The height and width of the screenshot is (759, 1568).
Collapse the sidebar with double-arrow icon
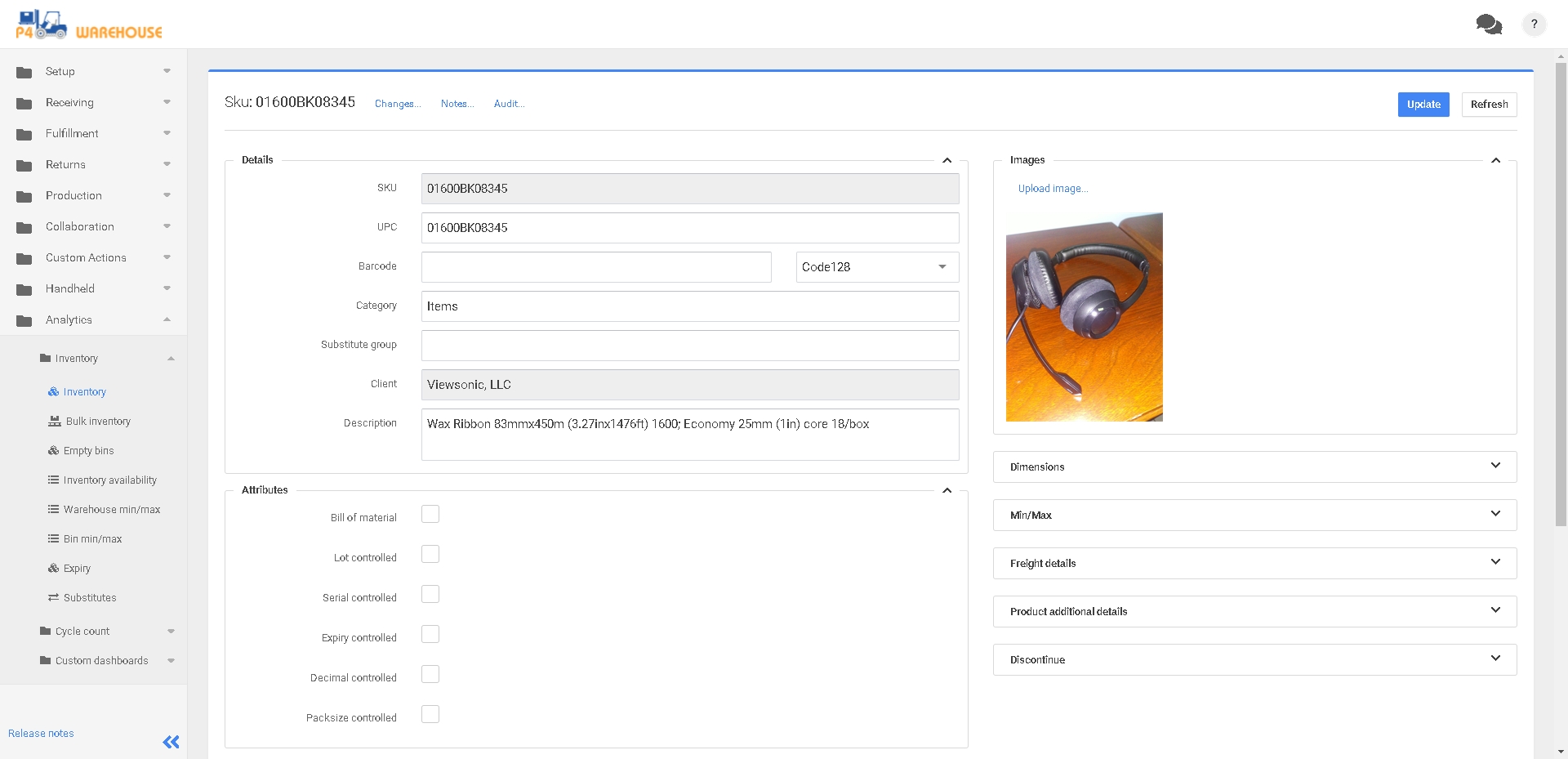(x=171, y=742)
